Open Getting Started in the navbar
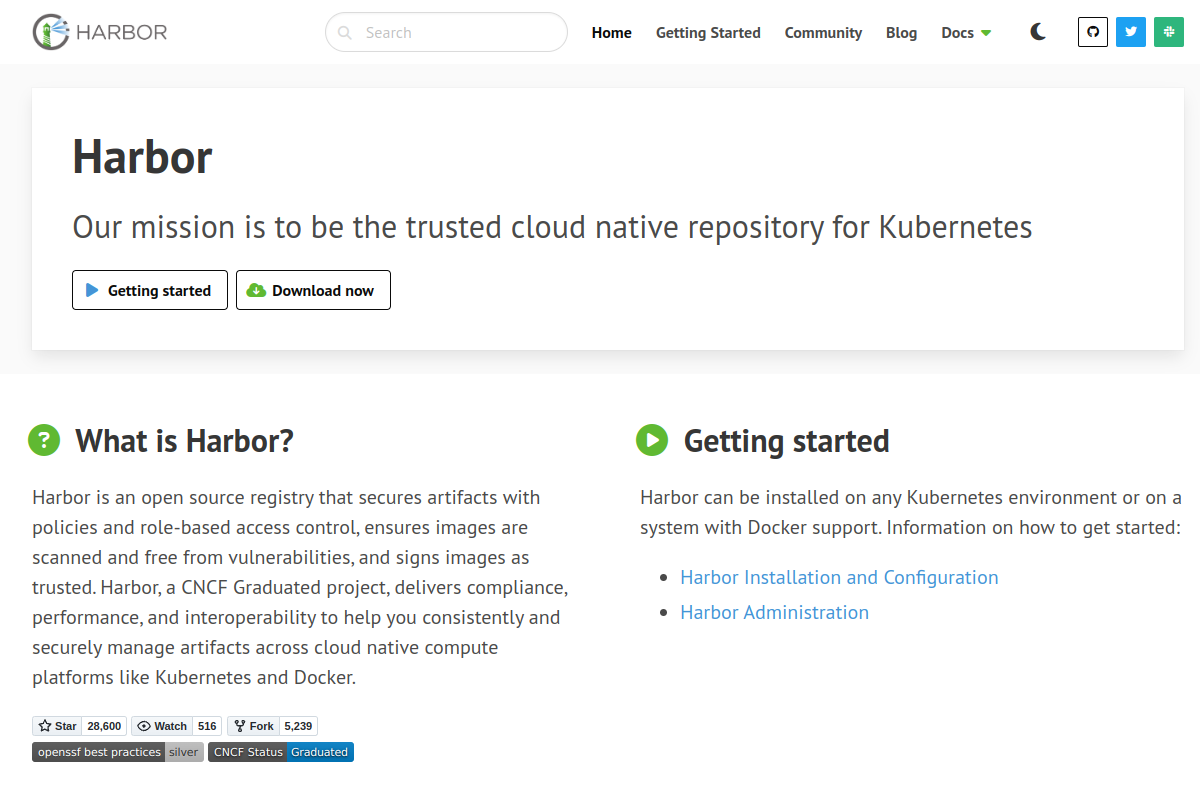 point(708,33)
